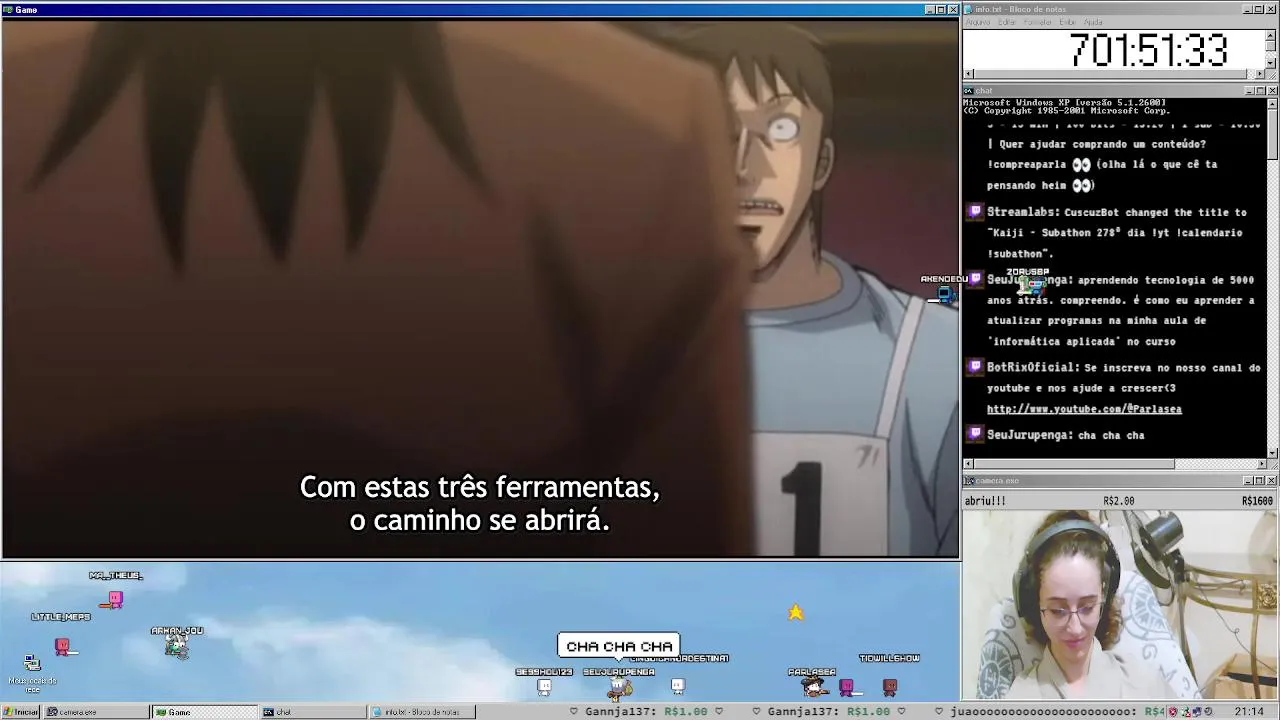Click chat window horizontal scrollbar thumb
Image resolution: width=1280 pixels, height=720 pixels.
point(1074,464)
